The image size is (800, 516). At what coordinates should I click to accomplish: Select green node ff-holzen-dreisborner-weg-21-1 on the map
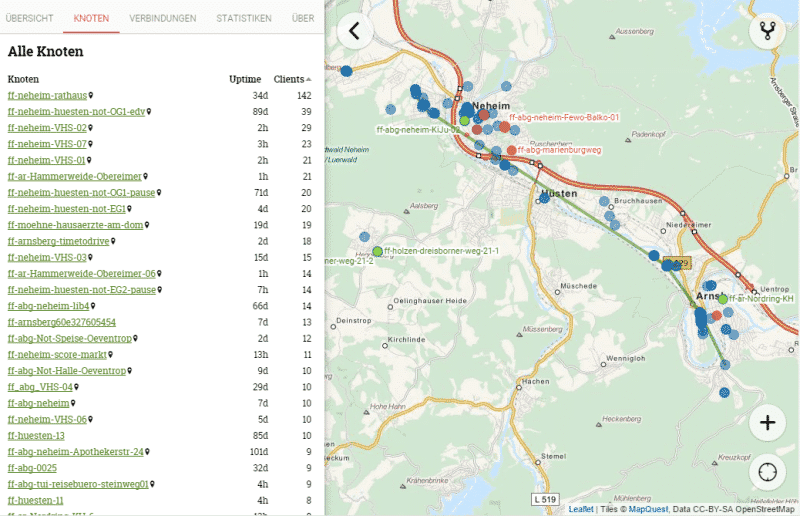377,251
